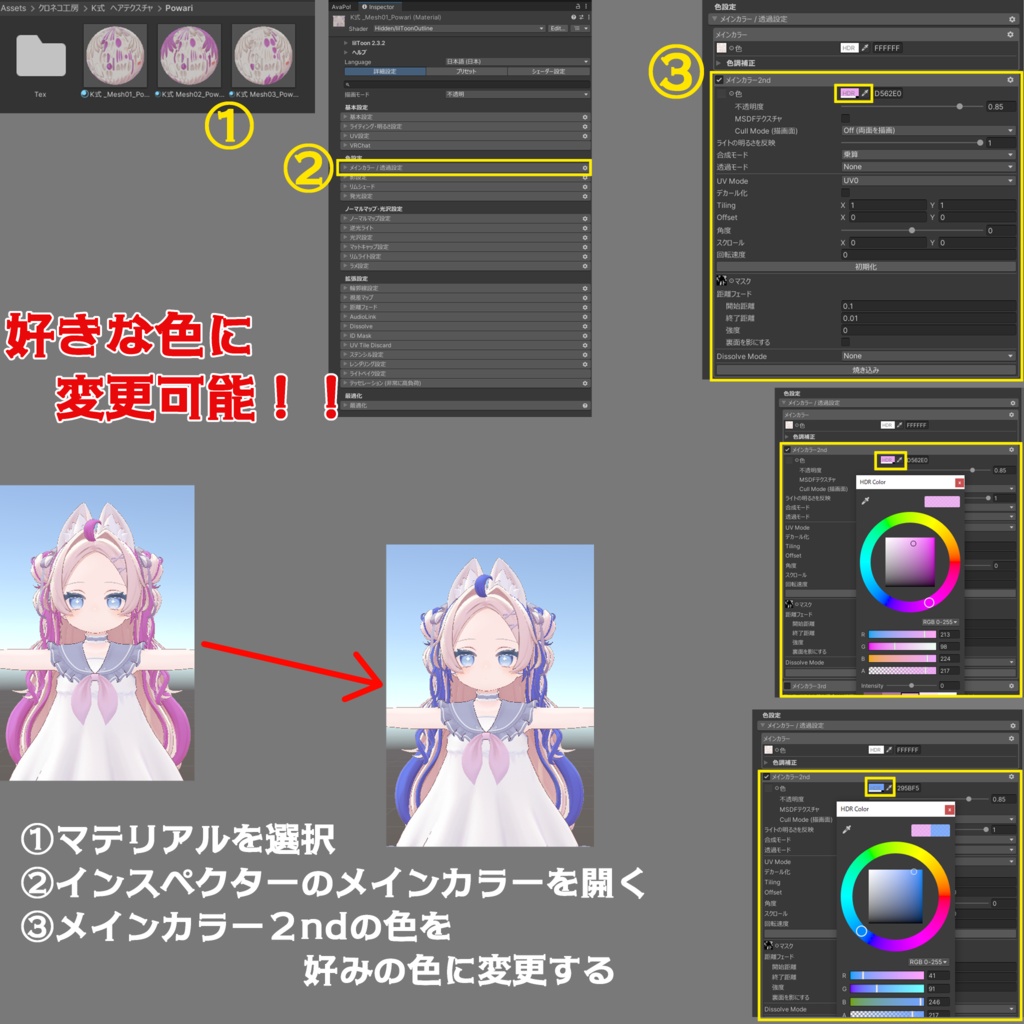Switch to the Inspector tab
Viewport: 1024px width, 1024px height.
point(378,7)
